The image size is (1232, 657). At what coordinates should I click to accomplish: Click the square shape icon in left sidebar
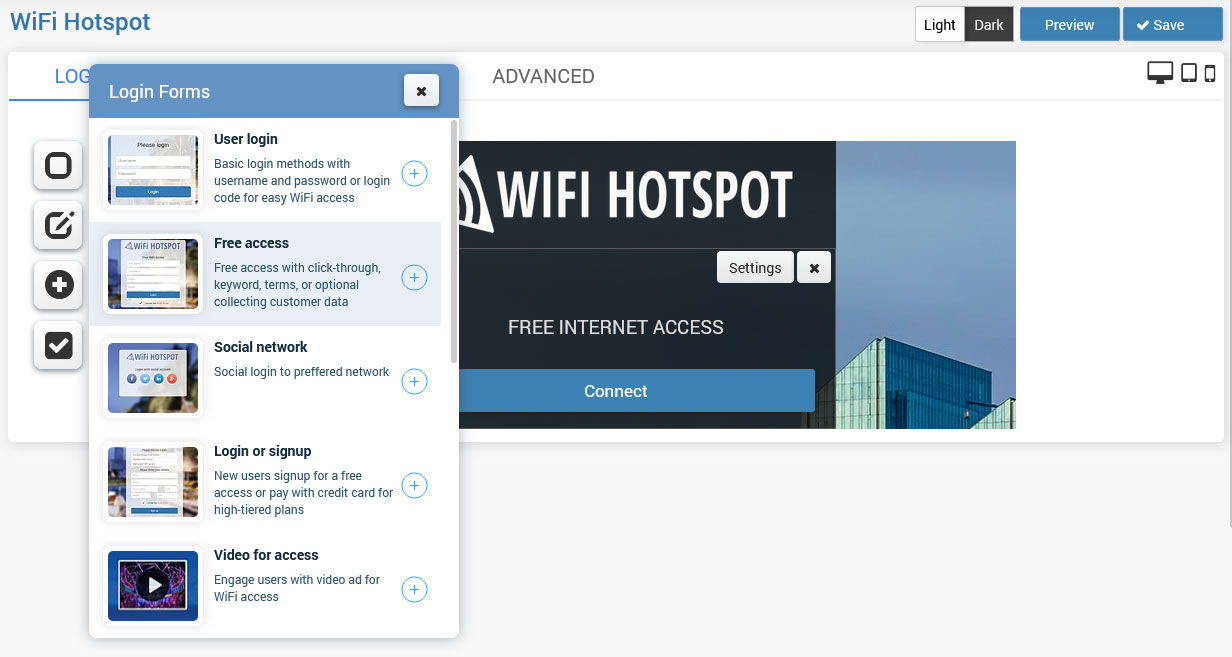[58, 165]
